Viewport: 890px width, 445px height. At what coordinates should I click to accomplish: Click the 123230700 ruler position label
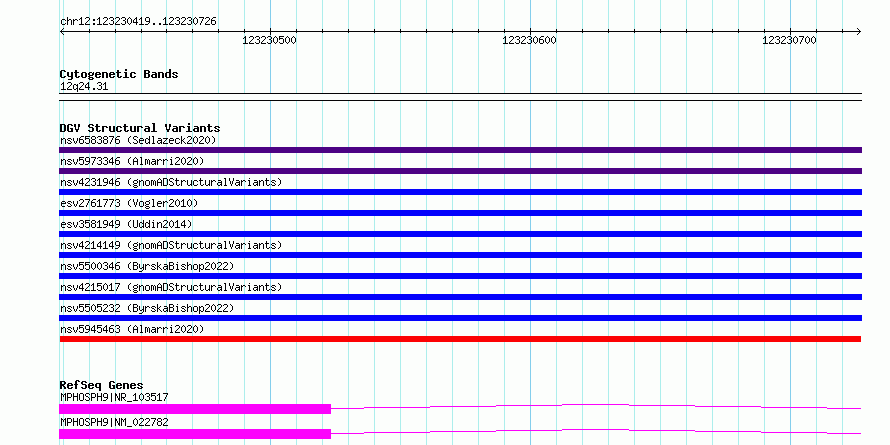(x=790, y=40)
